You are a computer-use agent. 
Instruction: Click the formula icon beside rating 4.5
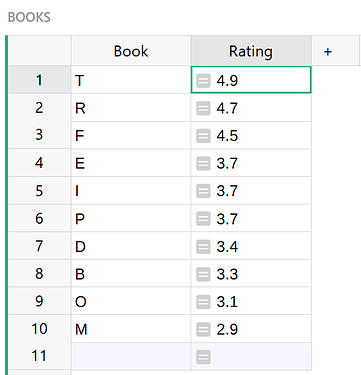click(x=203, y=136)
